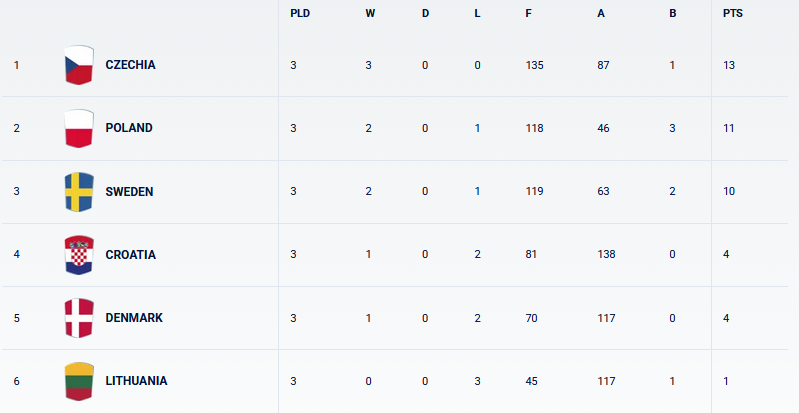The image size is (799, 413).
Task: Open the LITHUANIA team page
Action: [x=136, y=381]
